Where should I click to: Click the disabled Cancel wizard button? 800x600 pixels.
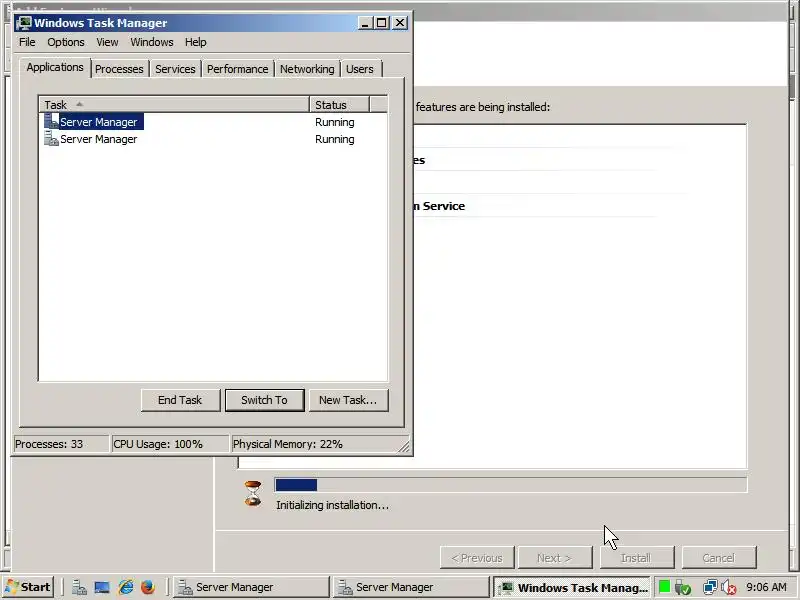click(718, 558)
